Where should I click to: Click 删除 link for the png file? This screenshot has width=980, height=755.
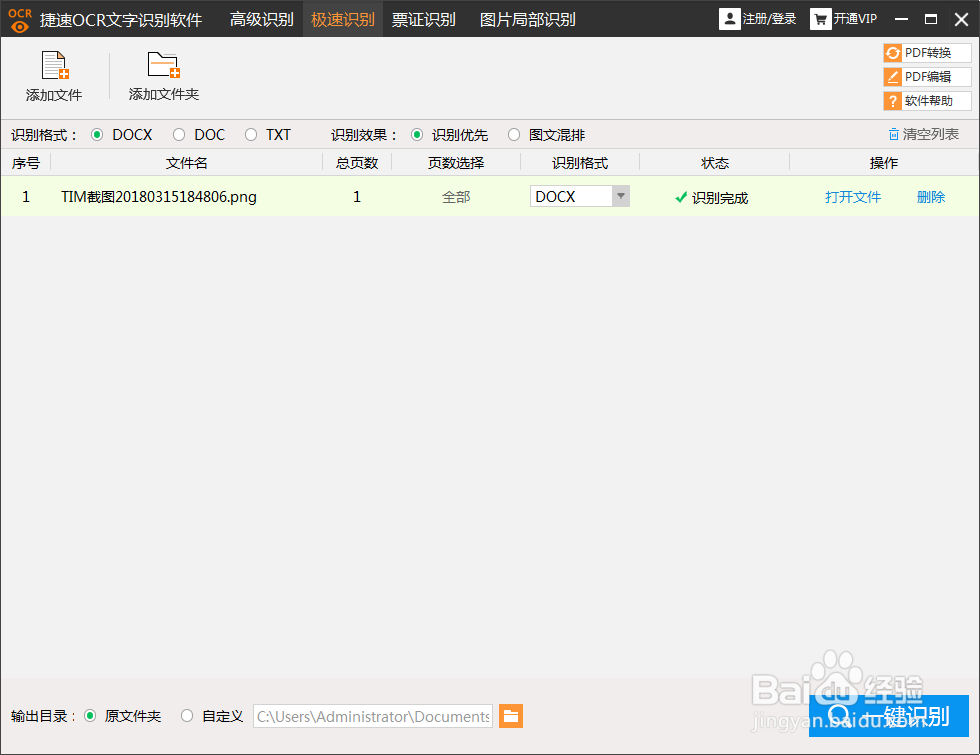pyautogui.click(x=931, y=198)
